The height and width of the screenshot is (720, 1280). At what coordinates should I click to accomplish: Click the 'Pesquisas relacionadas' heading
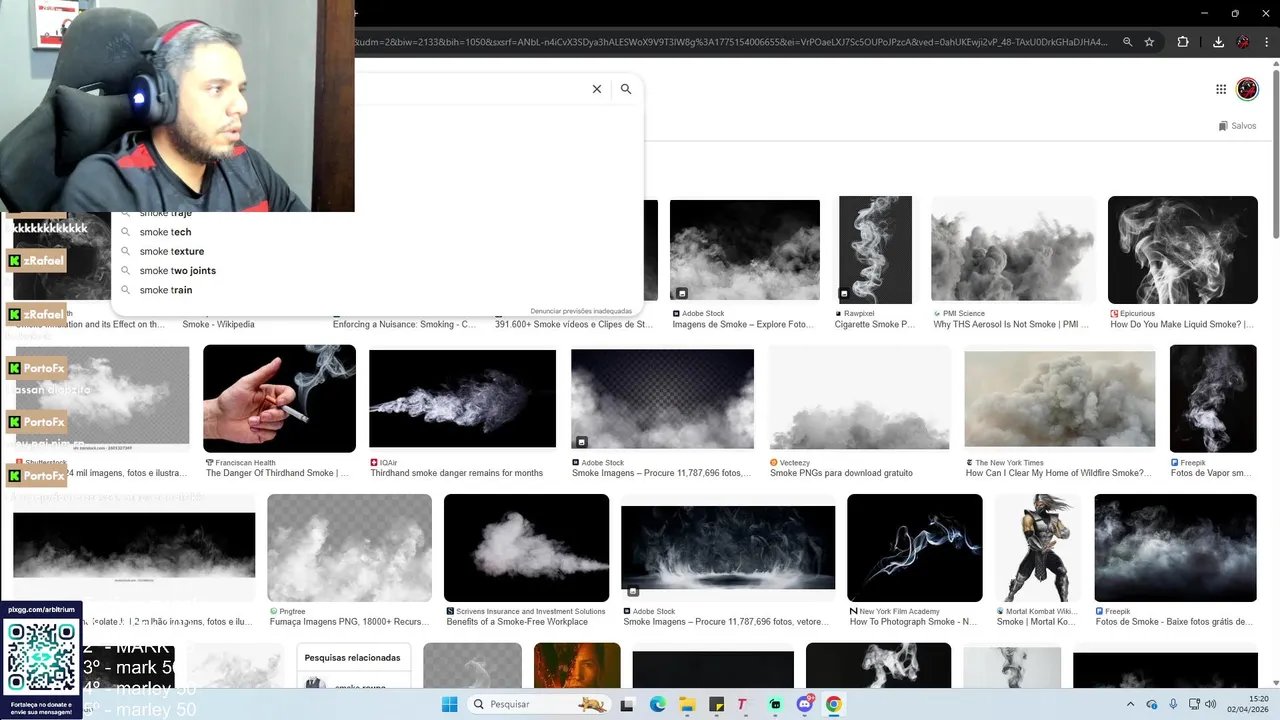[x=352, y=658]
